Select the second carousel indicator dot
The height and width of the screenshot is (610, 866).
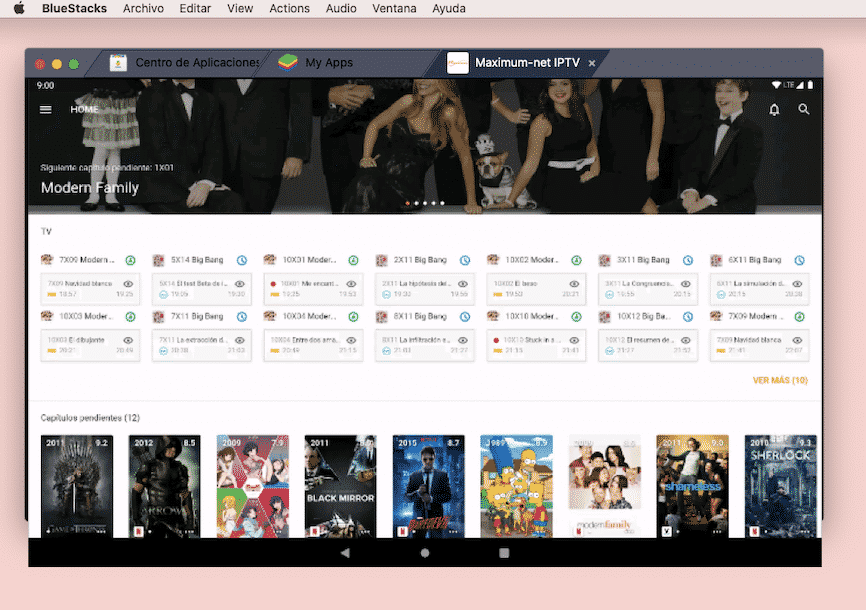click(416, 202)
